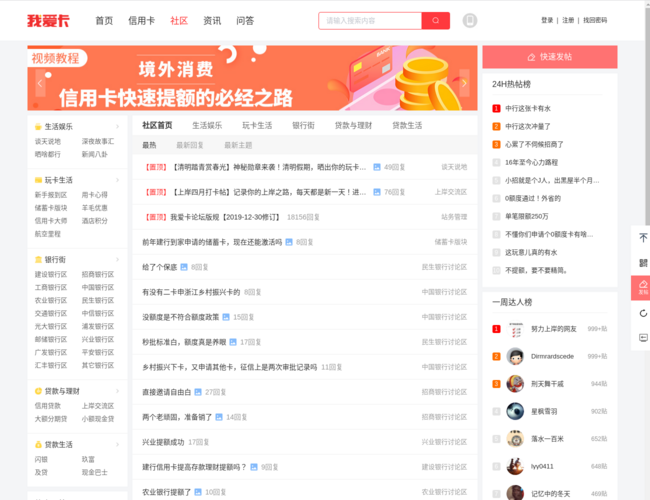Click avatar of 星枫雪羽
This screenshot has height=500, width=650.
[515, 411]
